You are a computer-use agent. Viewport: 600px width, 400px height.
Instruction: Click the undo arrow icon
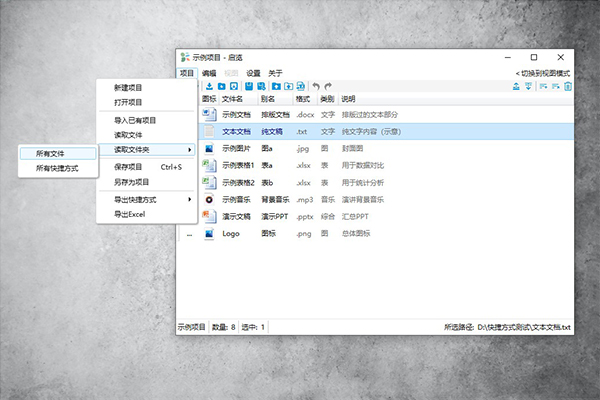pyautogui.click(x=316, y=86)
